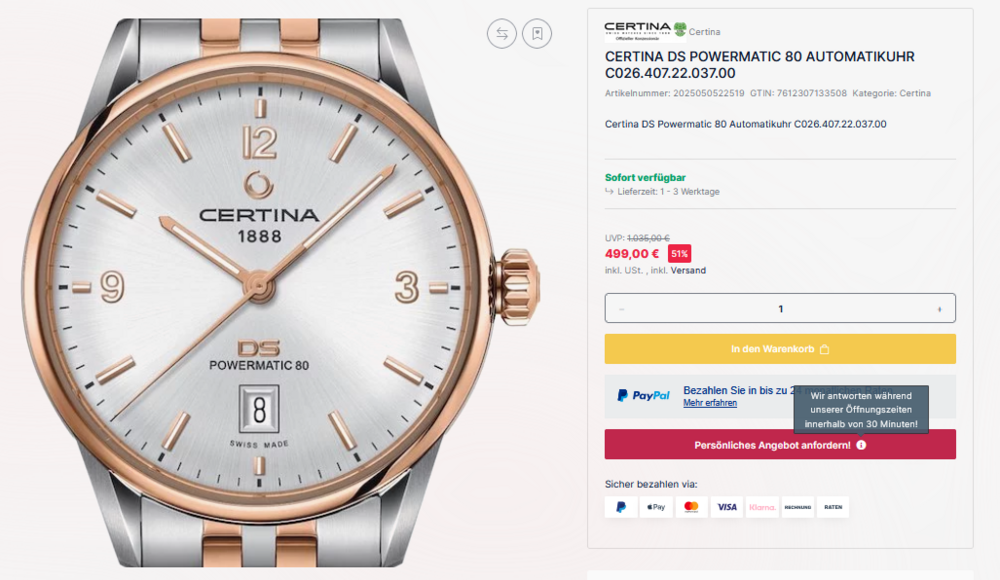Click In den Warenkorb button

click(x=780, y=349)
